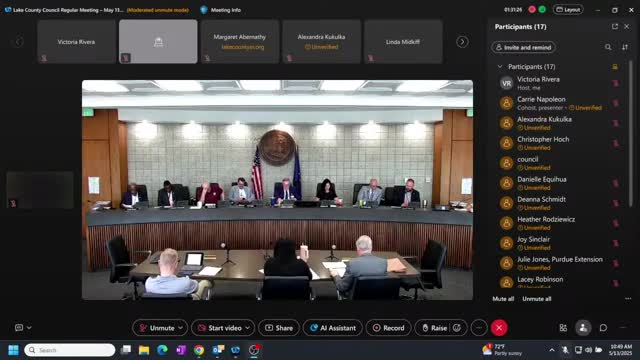Show hidden system tray icons

click(x=552, y=350)
